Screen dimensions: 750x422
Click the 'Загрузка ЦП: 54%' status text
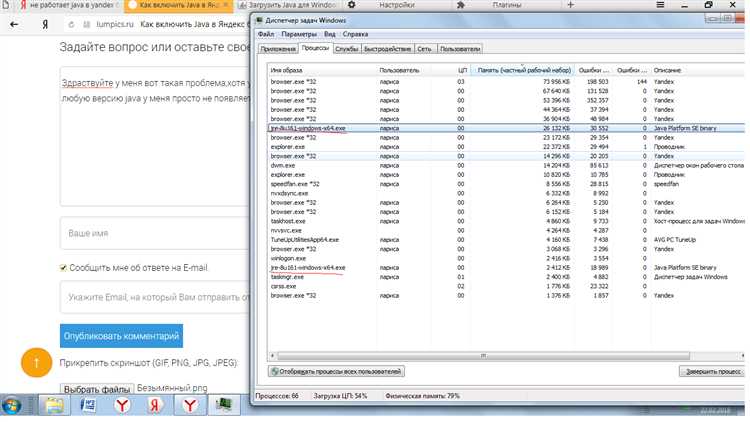341,396
